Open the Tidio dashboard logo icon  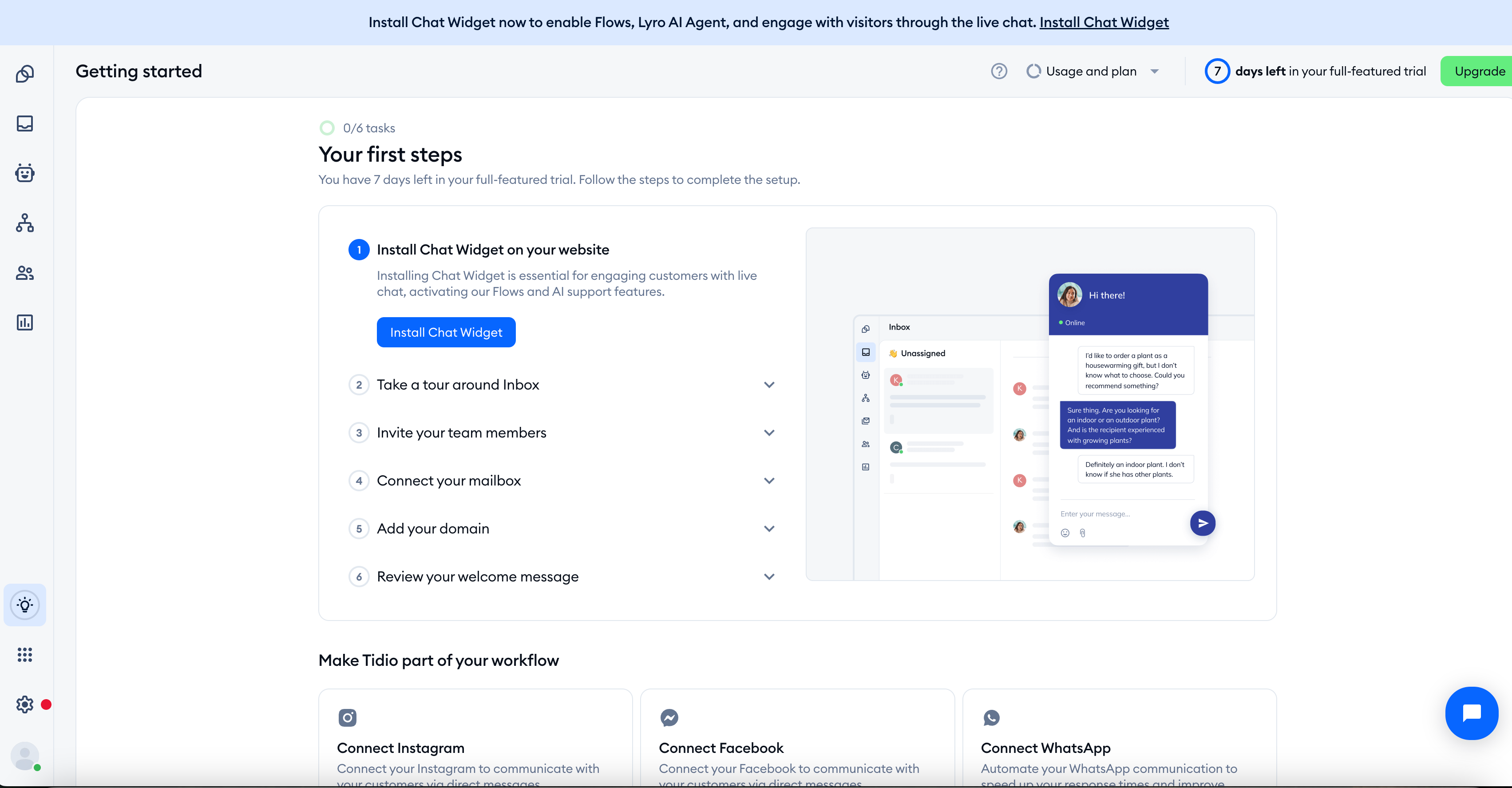pos(25,73)
